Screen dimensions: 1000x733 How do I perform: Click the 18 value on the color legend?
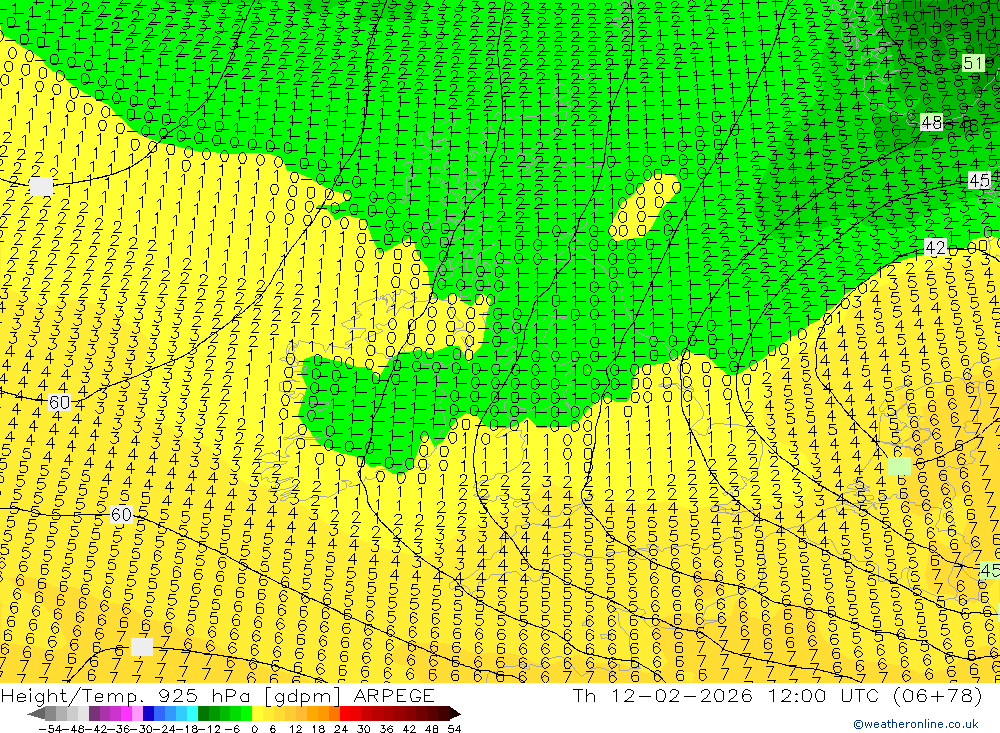click(x=318, y=729)
